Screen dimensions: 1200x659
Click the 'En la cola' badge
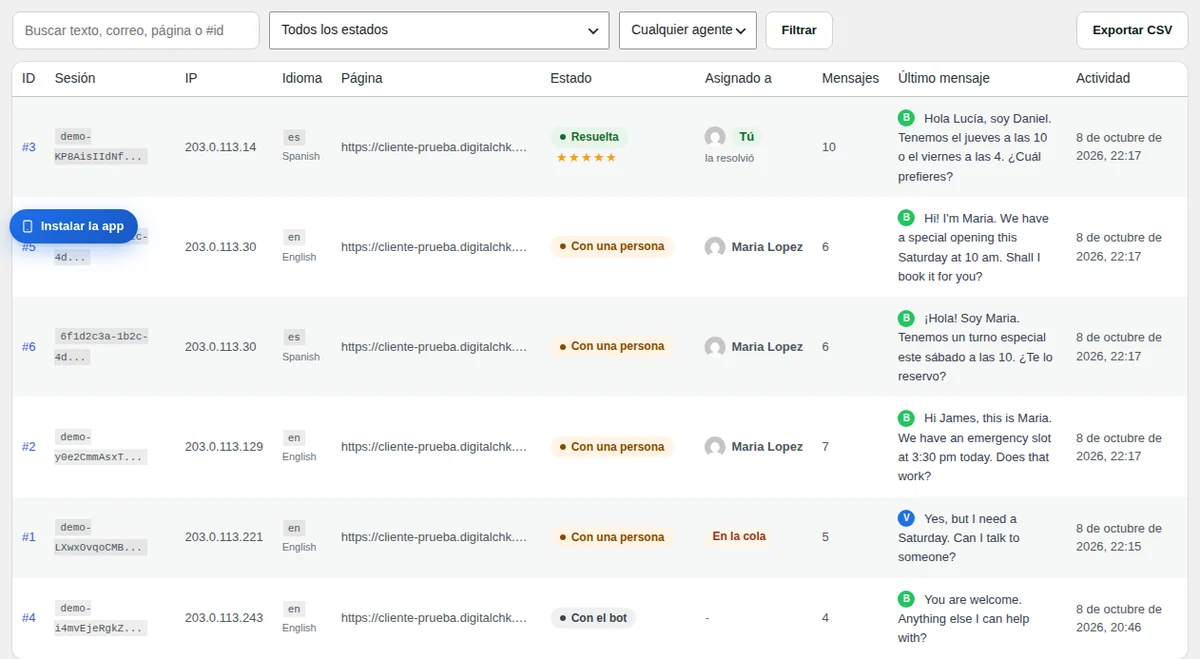click(739, 537)
